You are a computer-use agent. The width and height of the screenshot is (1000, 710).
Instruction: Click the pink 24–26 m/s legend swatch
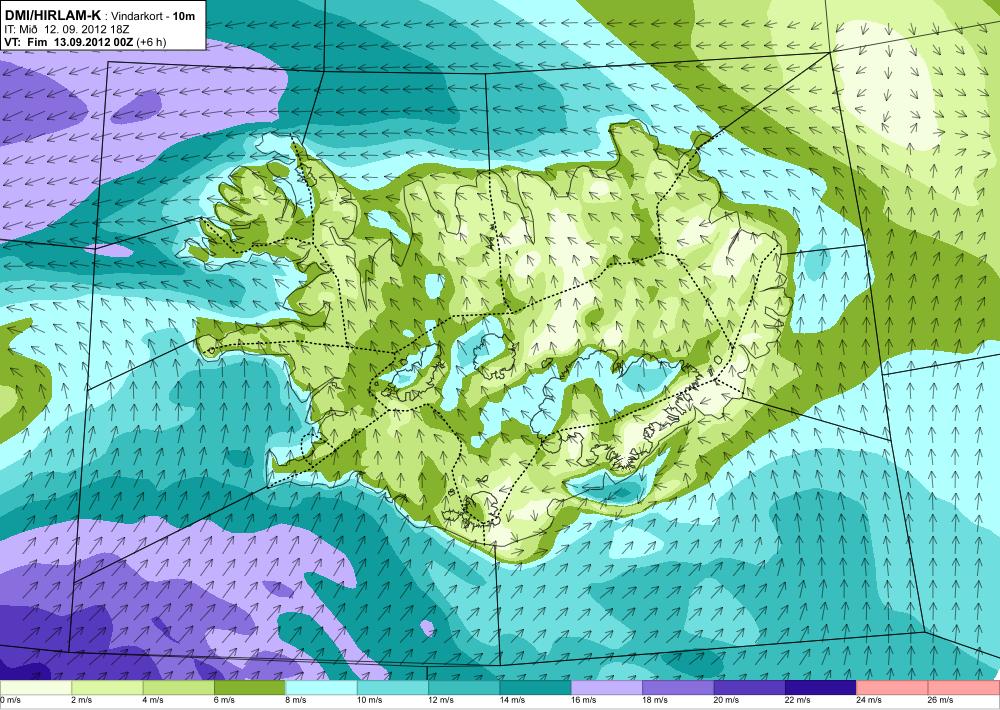(893, 688)
